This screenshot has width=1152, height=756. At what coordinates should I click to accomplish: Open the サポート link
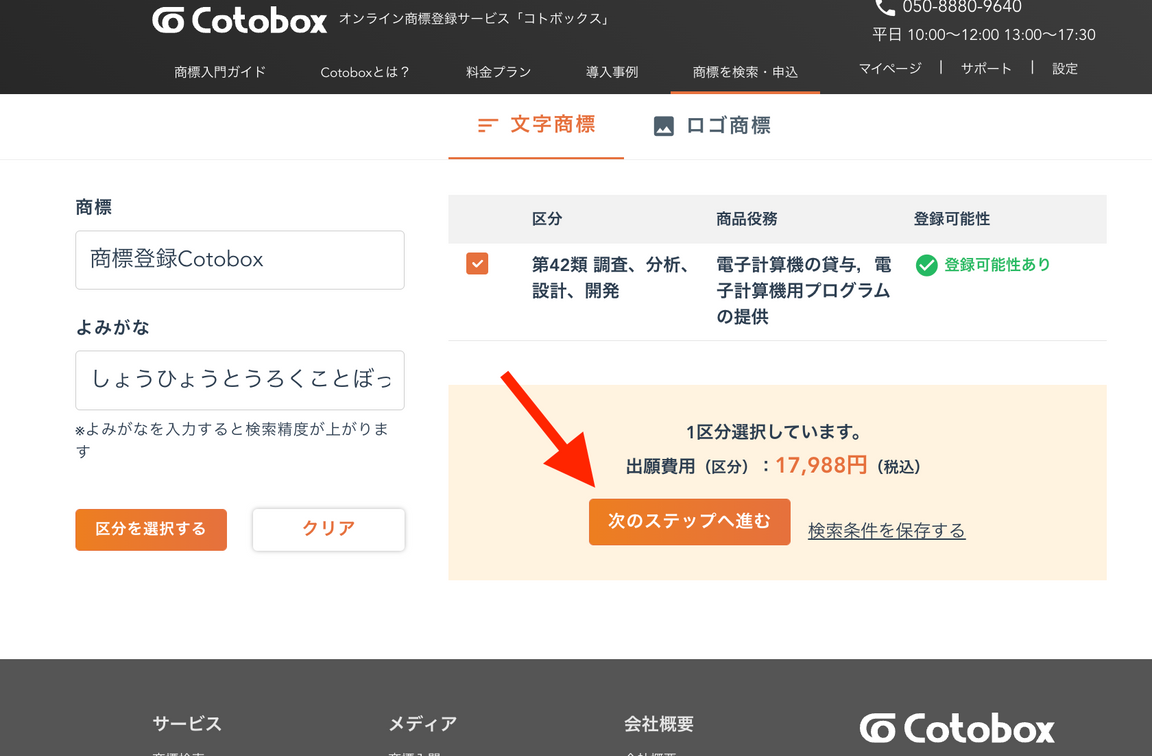986,68
